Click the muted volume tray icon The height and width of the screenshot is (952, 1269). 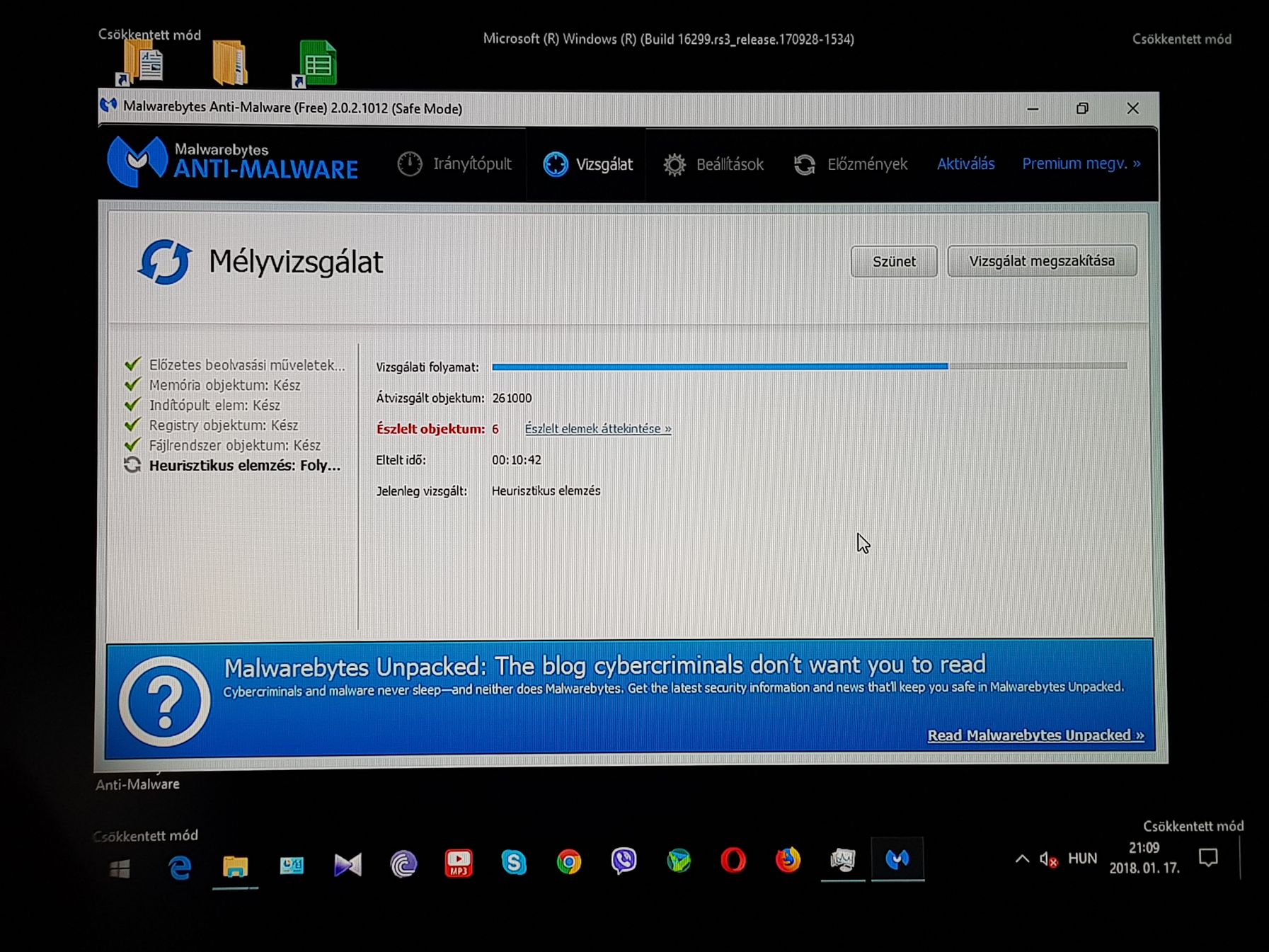click(x=1049, y=859)
